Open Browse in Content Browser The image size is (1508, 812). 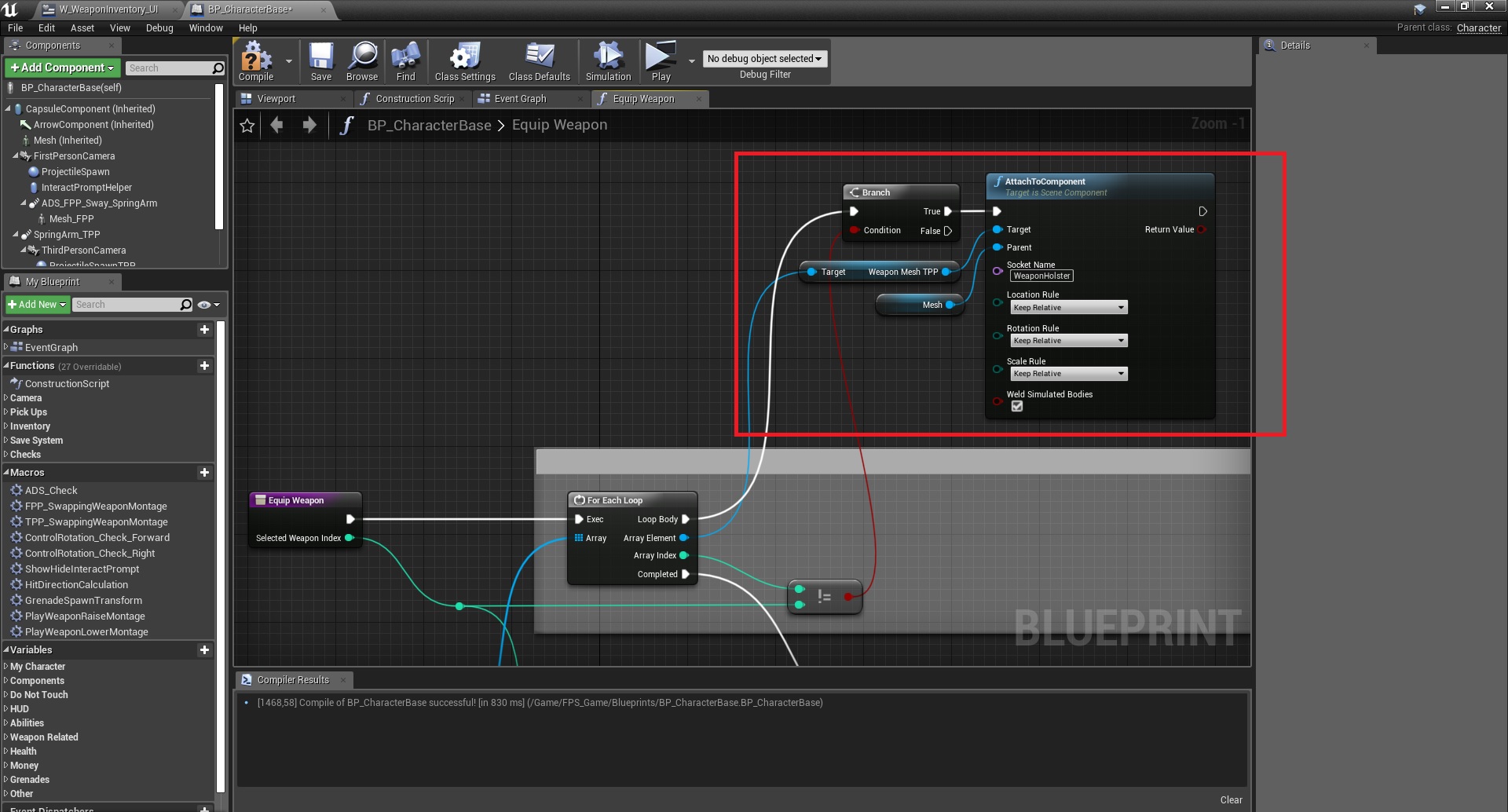362,60
